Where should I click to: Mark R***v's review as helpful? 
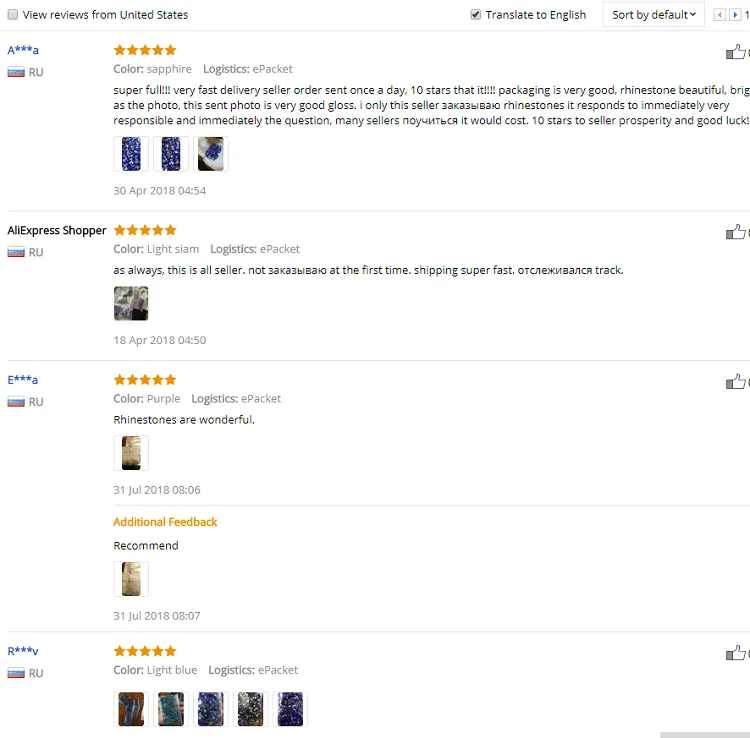(x=736, y=653)
